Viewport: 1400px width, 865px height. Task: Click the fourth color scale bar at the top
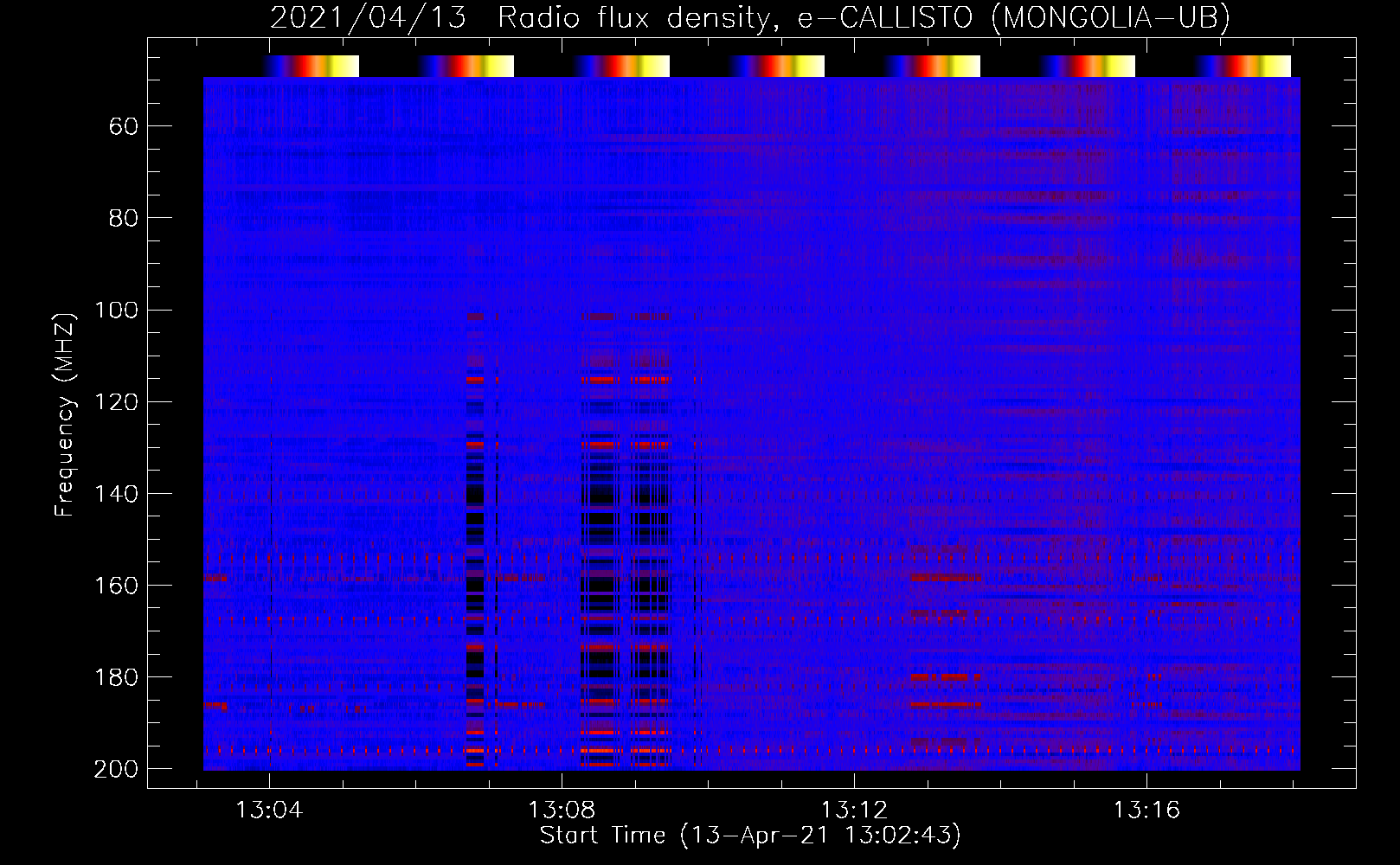pos(777,66)
